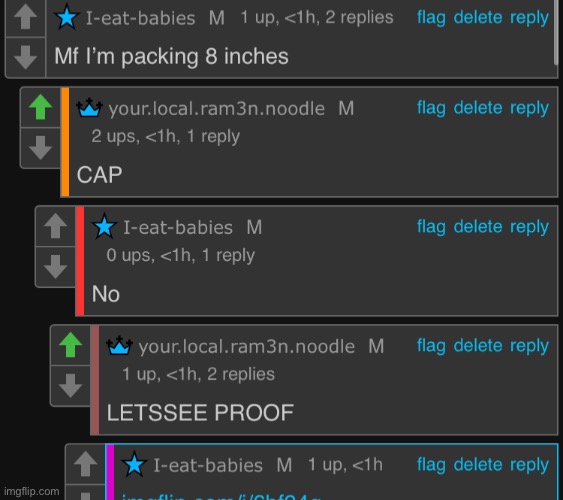Reply to the "LETSSEE PROOF" comment
This screenshot has width=563, height=500.
(529, 346)
